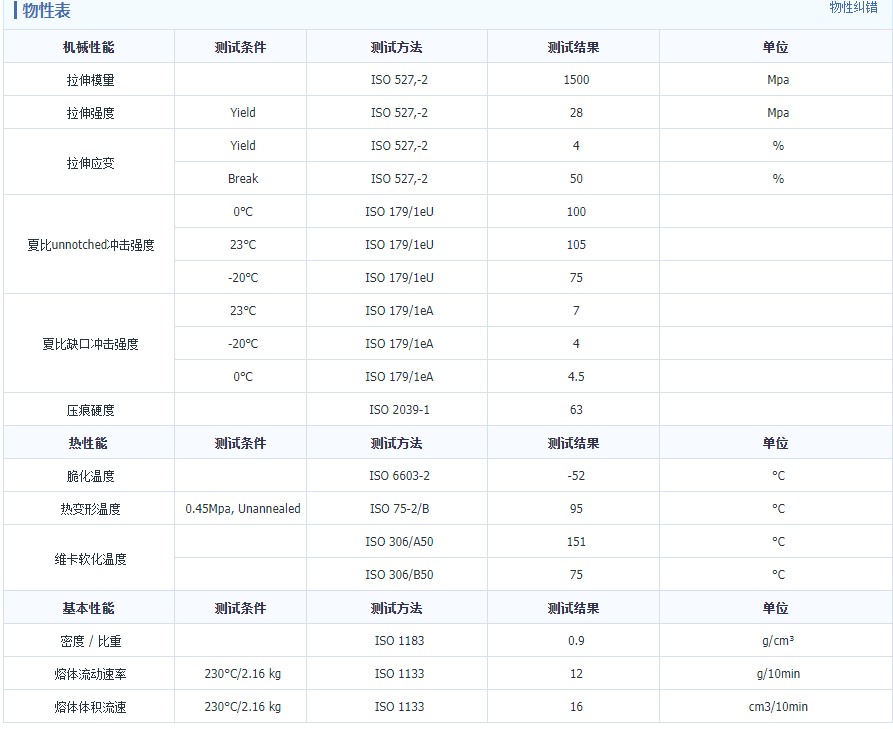Click the 熔体体积流速 row label
Viewport: 893px width, 729px height.
(x=90, y=707)
